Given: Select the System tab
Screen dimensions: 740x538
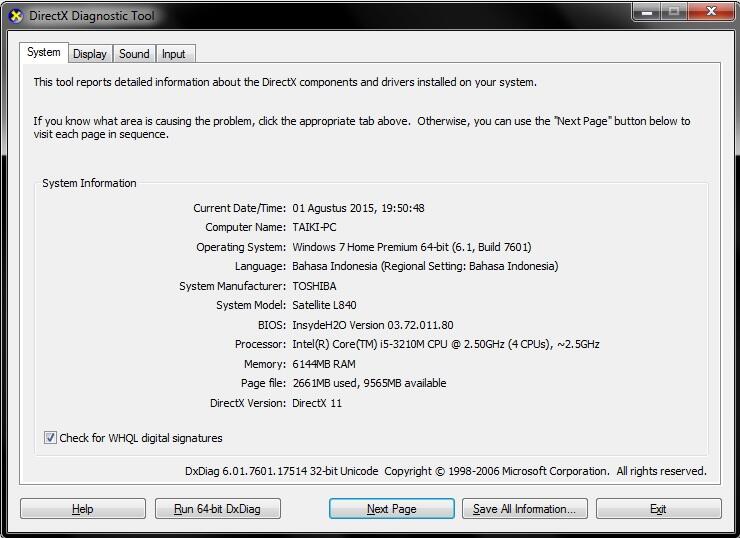Looking at the screenshot, I should coord(44,52).
